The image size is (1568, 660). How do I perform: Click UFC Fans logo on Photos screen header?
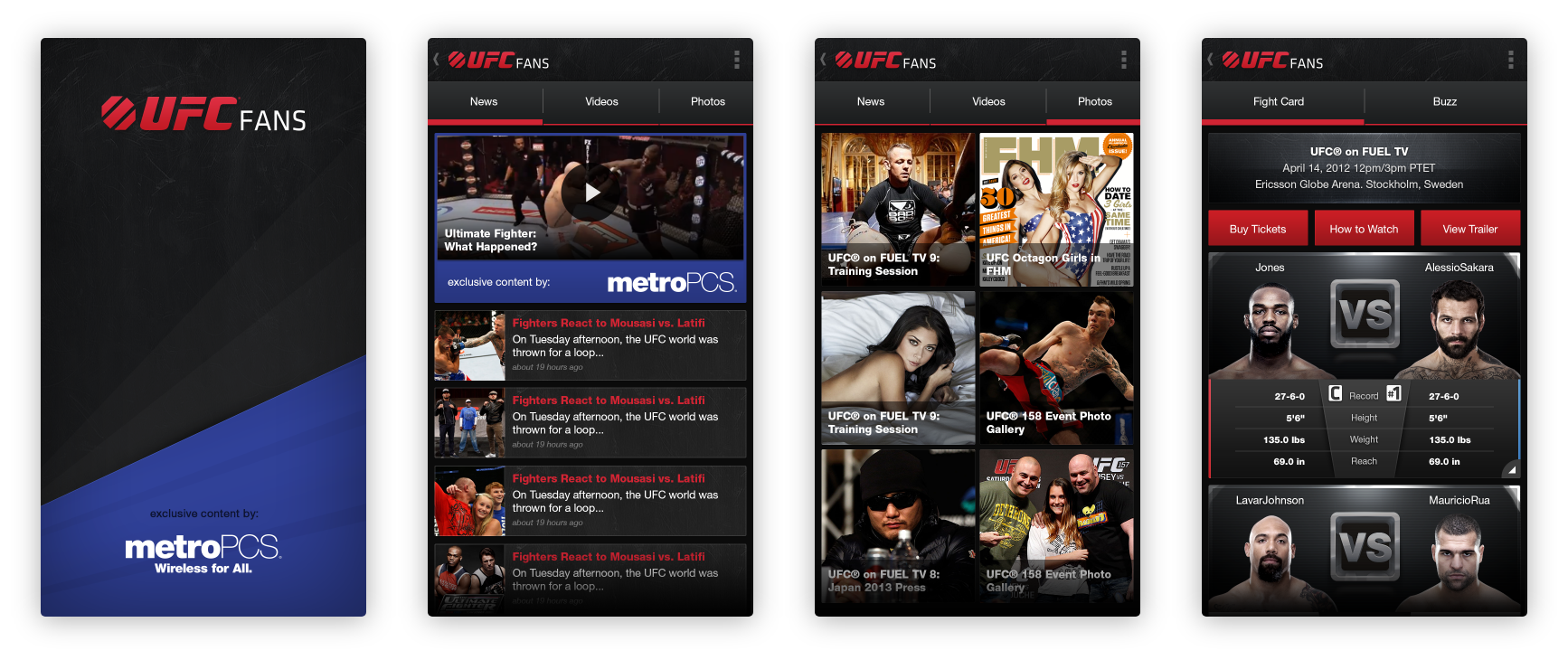click(x=885, y=61)
